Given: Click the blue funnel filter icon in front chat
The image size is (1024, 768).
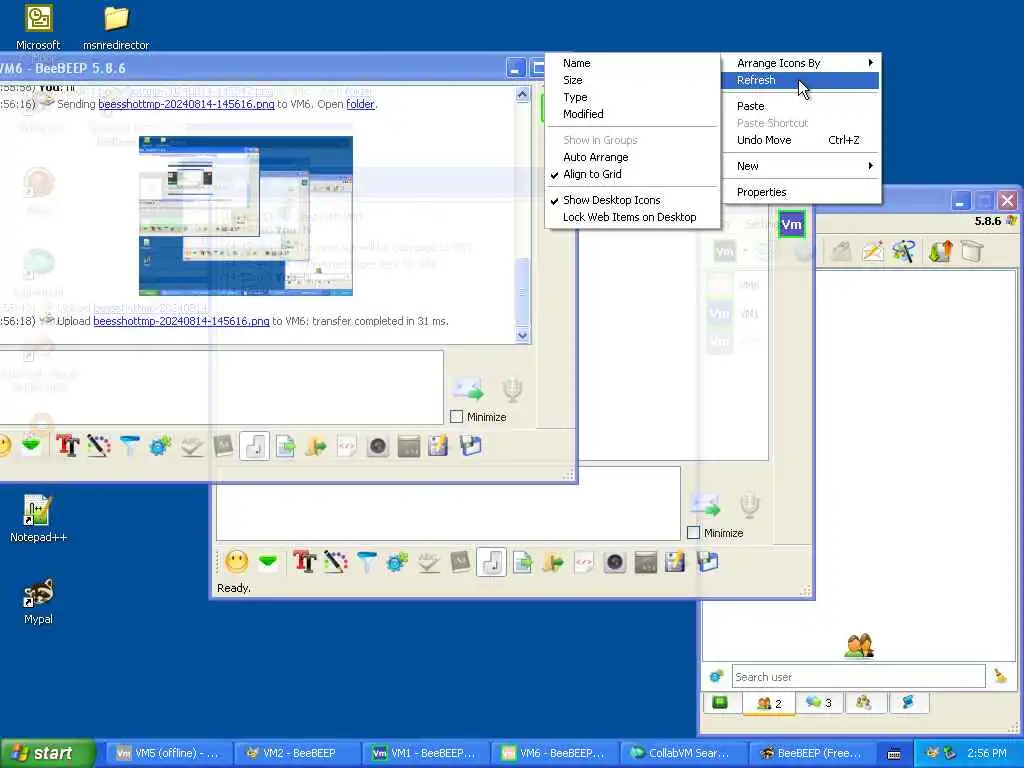Looking at the screenshot, I should pos(366,562).
